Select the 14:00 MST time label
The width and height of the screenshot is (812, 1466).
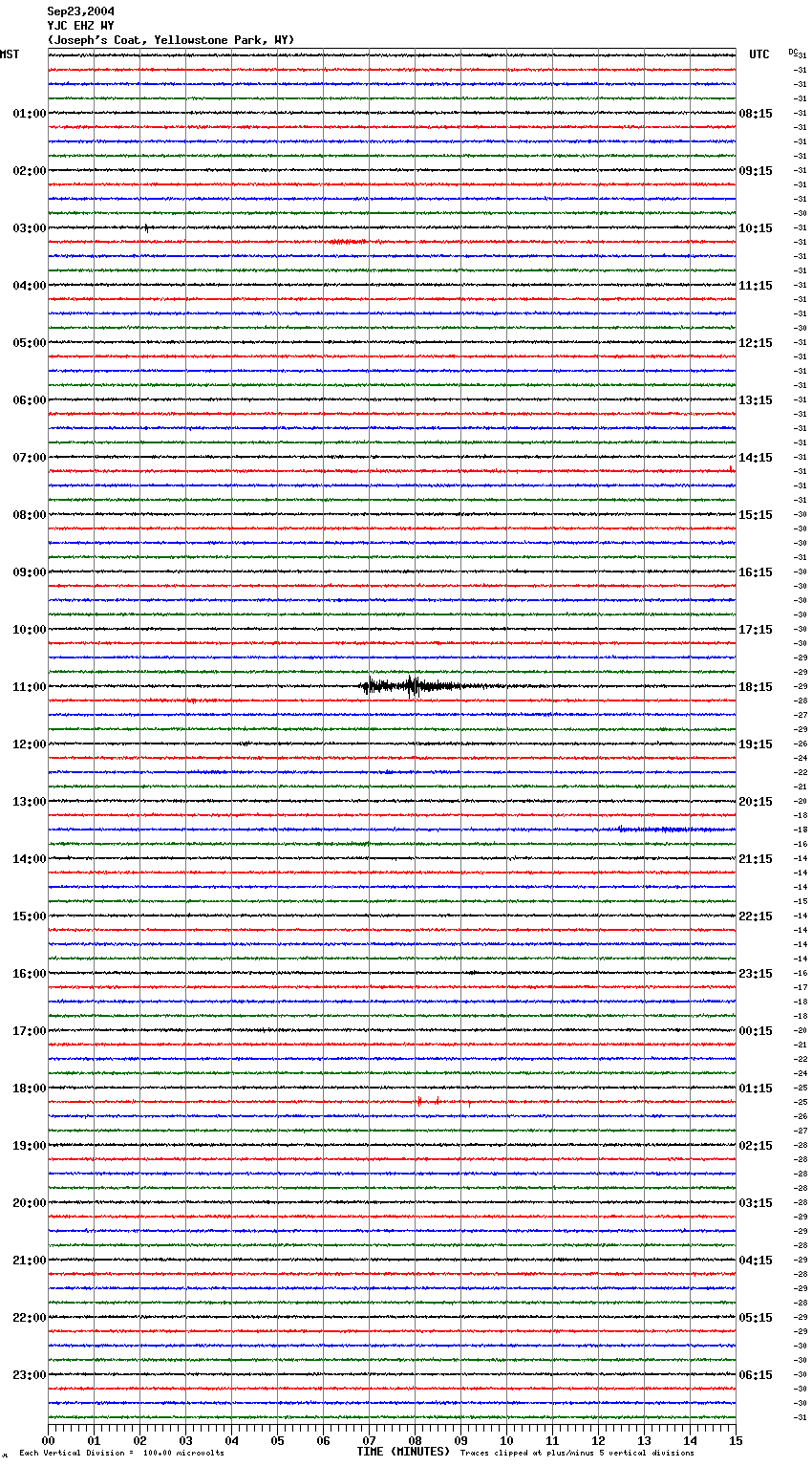[29, 859]
